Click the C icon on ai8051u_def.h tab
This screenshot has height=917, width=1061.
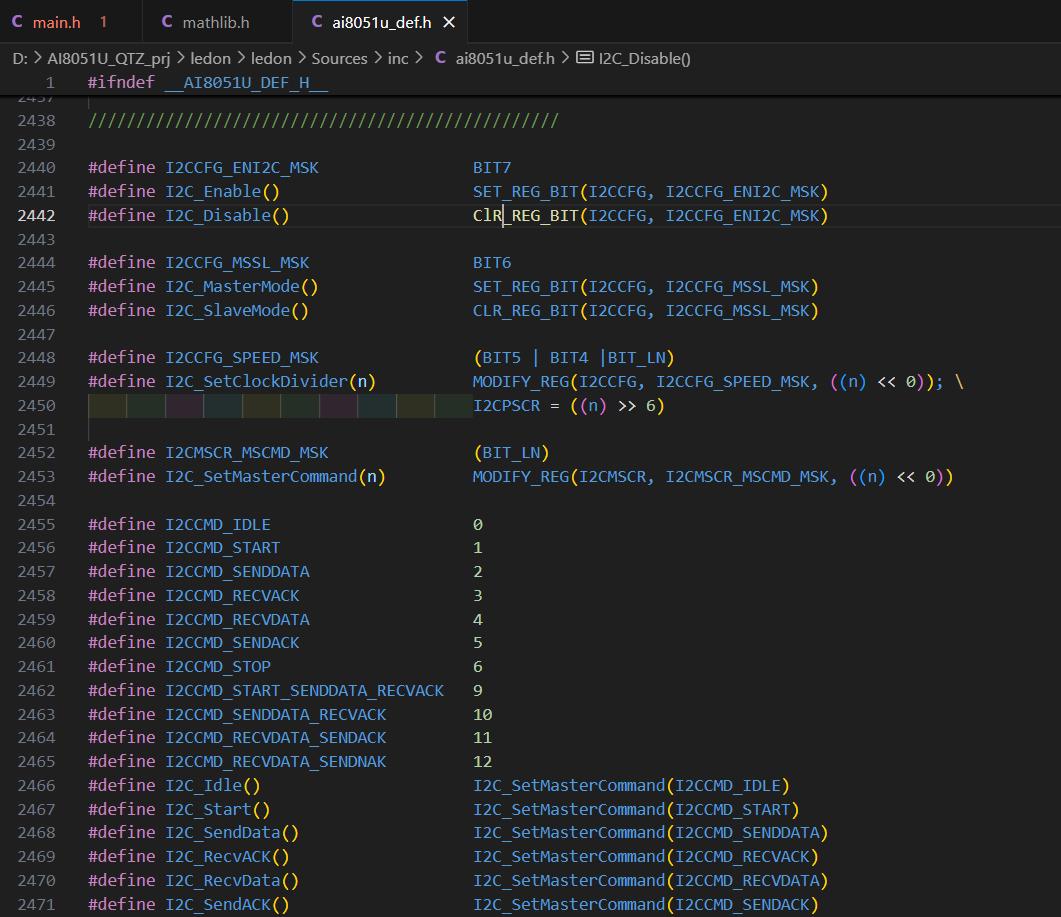tap(317, 22)
